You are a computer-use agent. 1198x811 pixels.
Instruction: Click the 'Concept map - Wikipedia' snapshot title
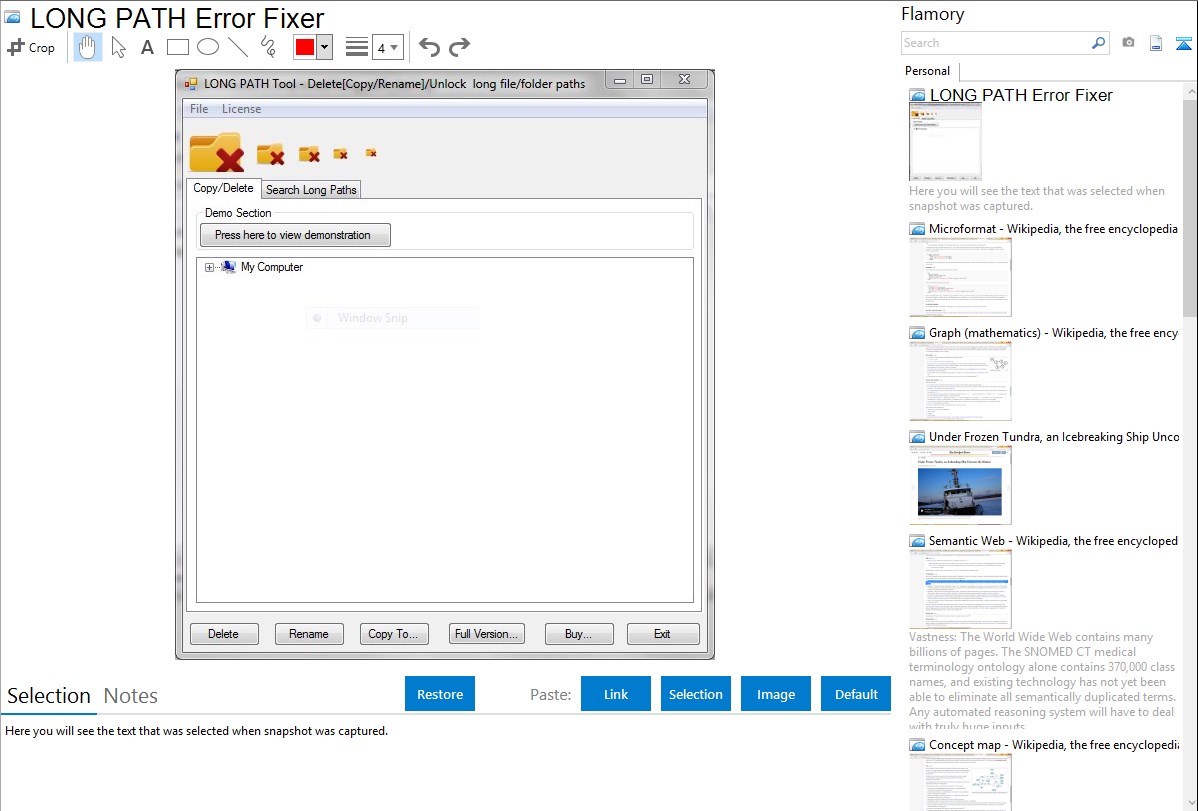click(1054, 745)
